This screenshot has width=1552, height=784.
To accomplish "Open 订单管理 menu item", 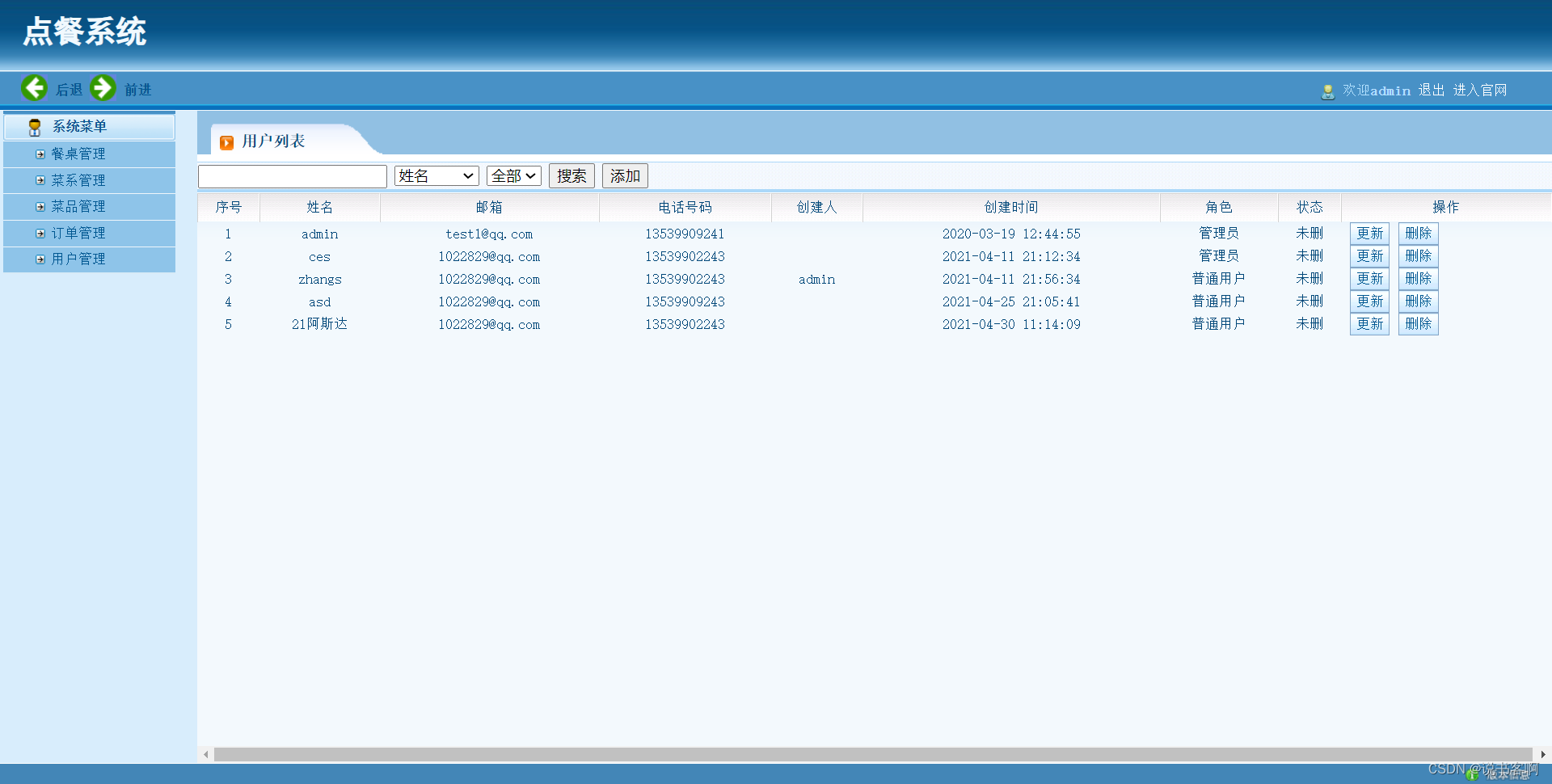I will [78, 234].
